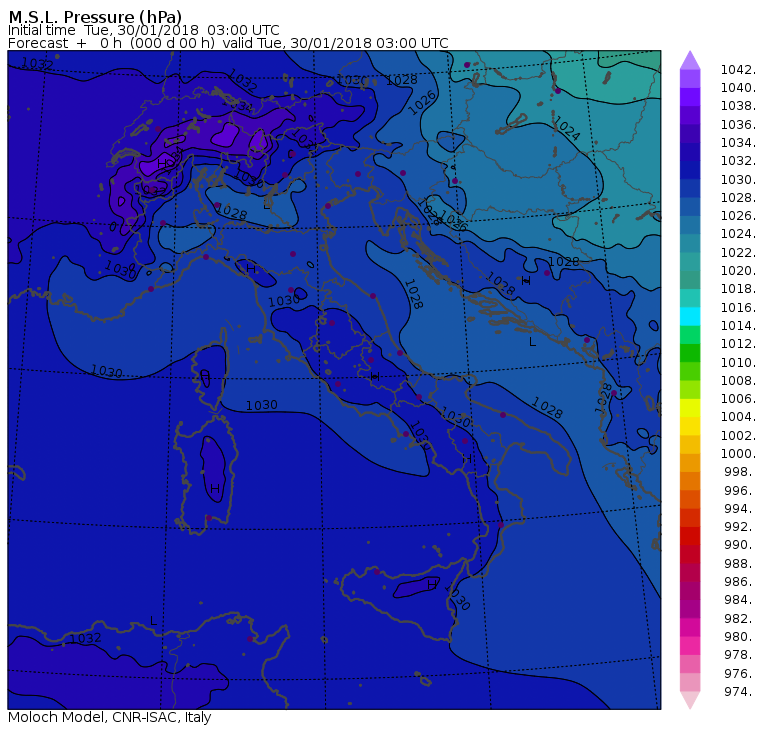Click the 1008. legend value

pyautogui.click(x=738, y=381)
